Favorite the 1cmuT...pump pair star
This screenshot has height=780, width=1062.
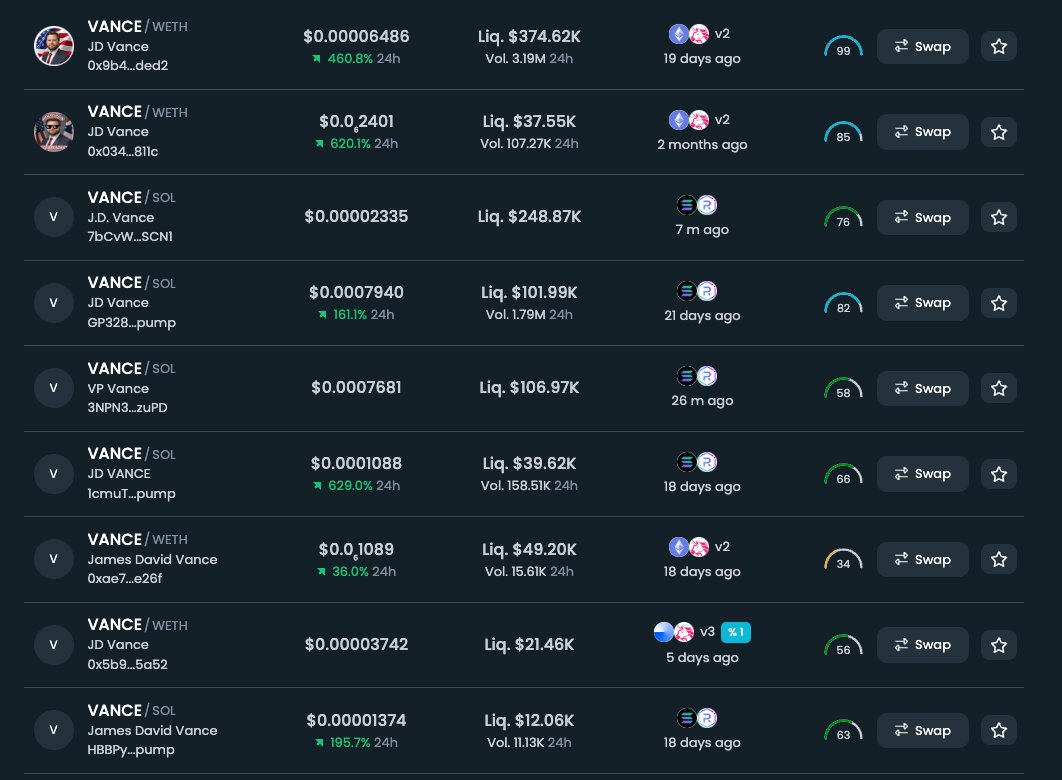pyautogui.click(x=998, y=474)
